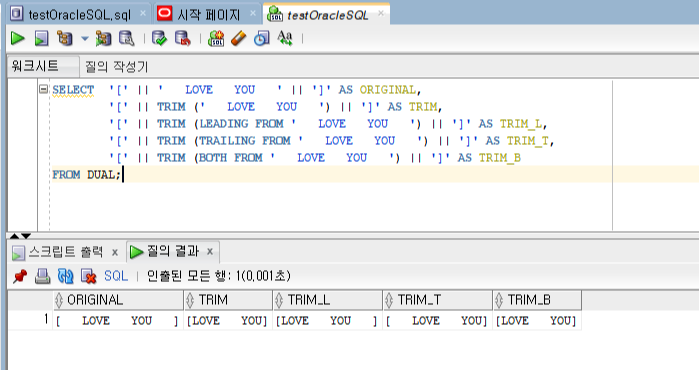Screen dimensions: 699x370
Task: Open the 질의 결과 tab
Action: point(173,251)
